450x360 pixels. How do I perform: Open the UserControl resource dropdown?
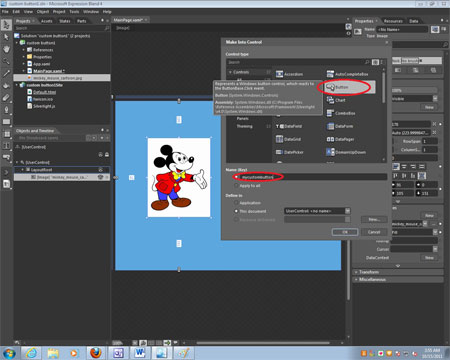point(348,211)
